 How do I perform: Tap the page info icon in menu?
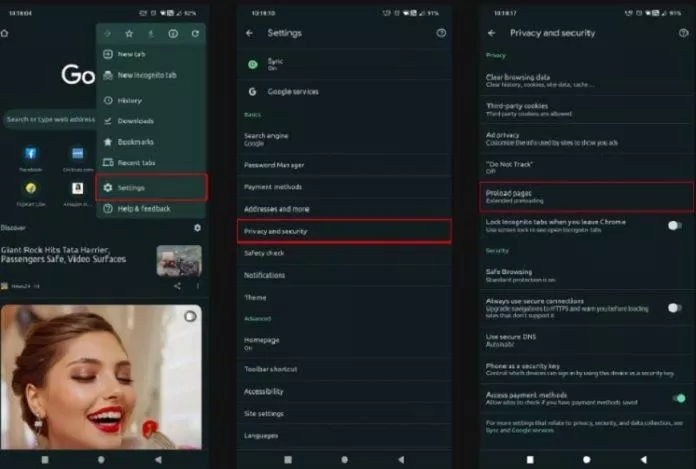pyautogui.click(x=173, y=34)
